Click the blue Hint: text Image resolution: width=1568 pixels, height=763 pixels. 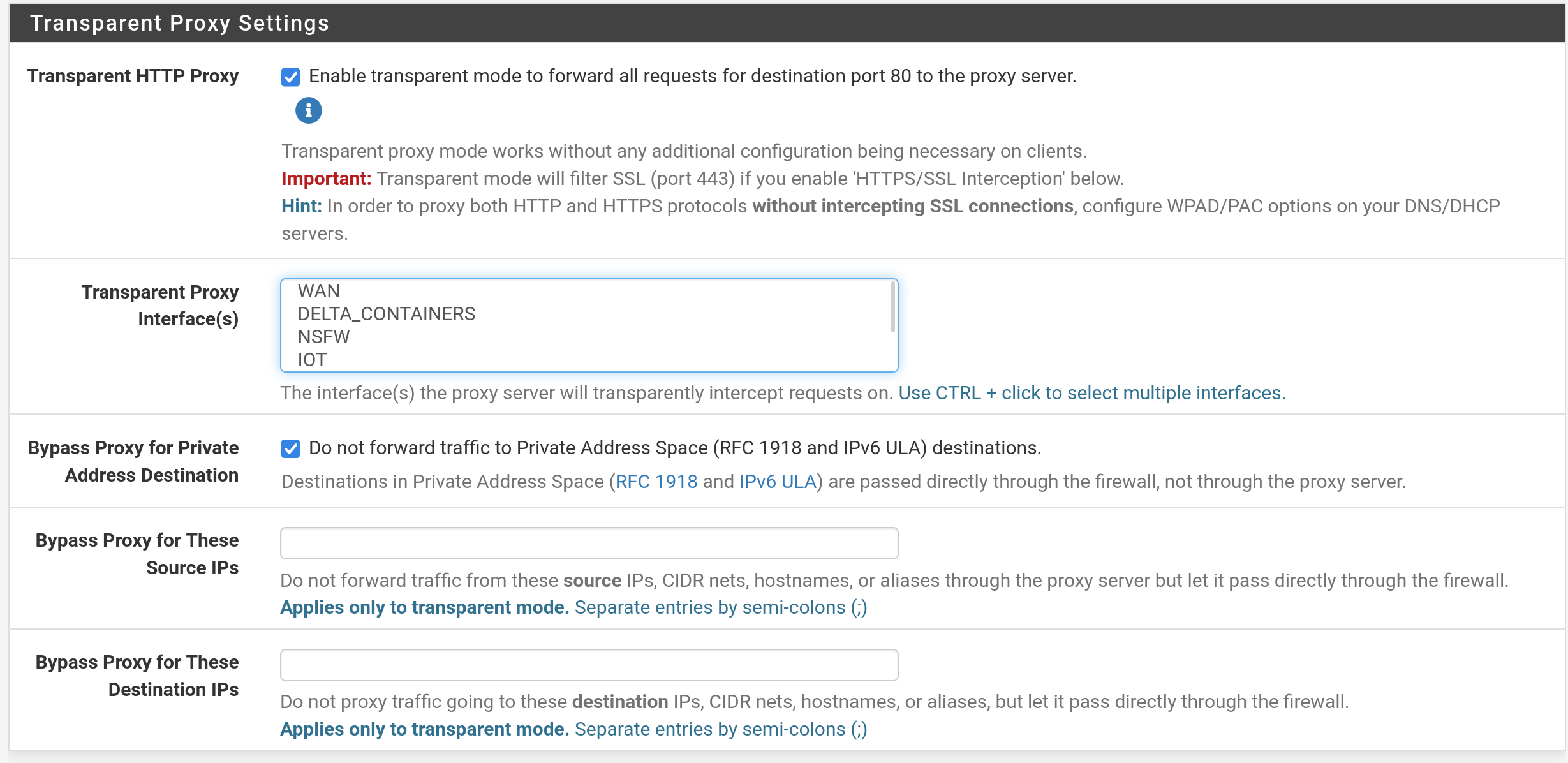pyautogui.click(x=302, y=206)
